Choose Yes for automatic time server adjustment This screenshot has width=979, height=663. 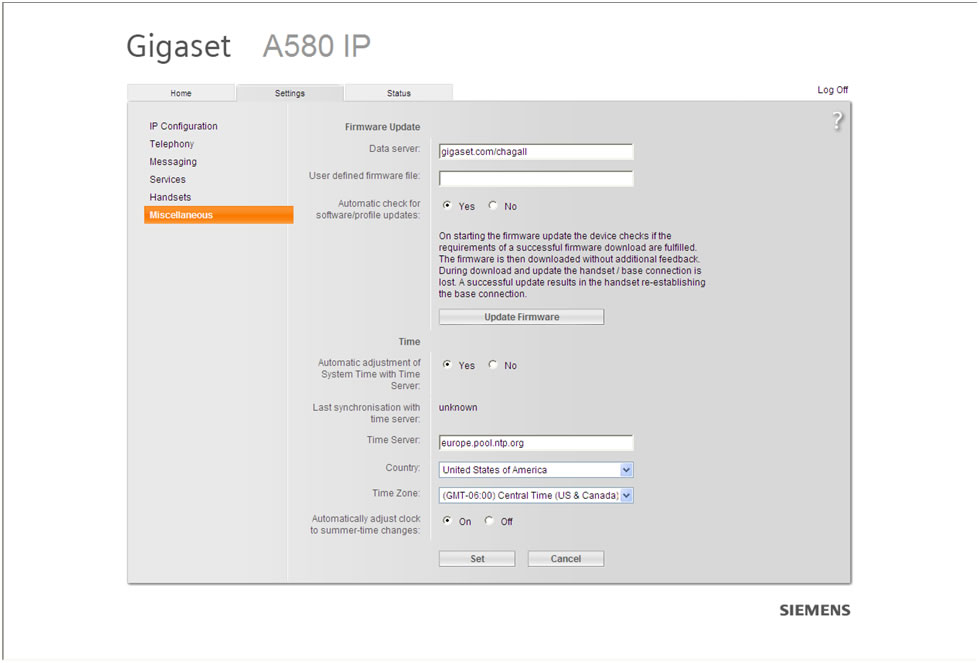tap(447, 365)
